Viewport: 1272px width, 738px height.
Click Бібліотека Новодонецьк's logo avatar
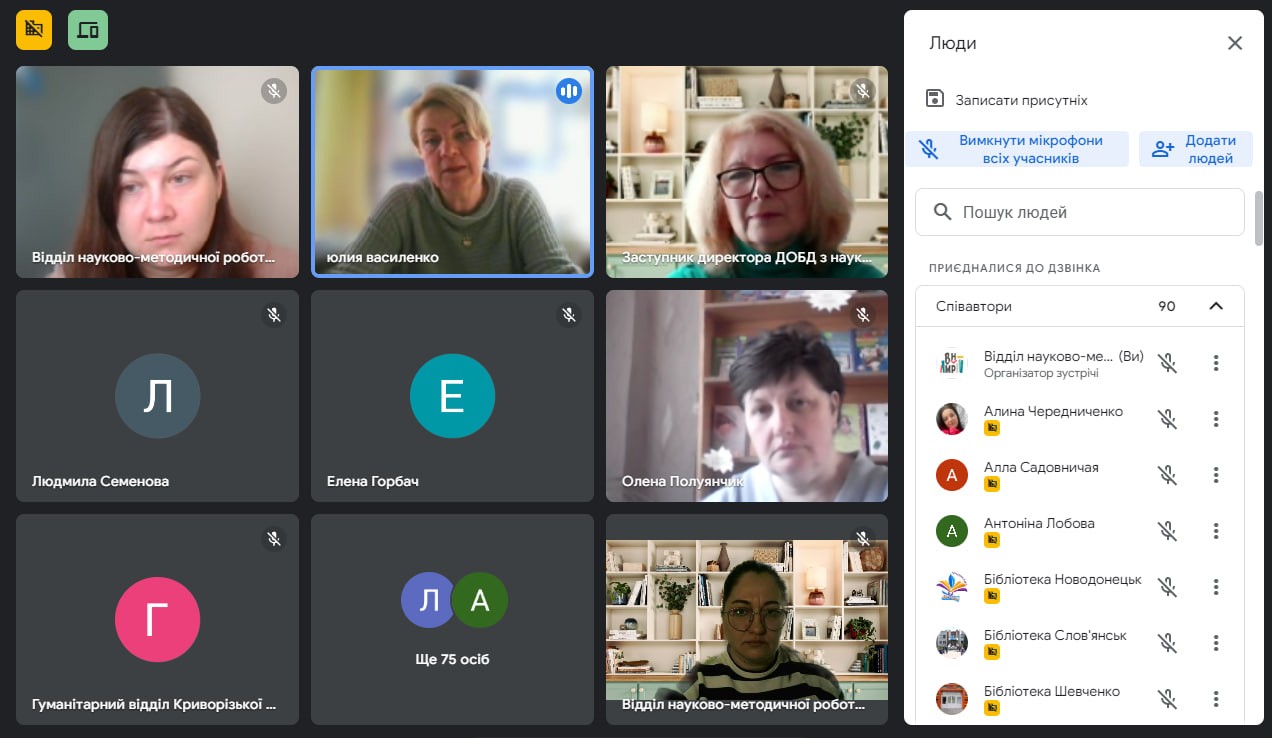pyautogui.click(x=952, y=587)
